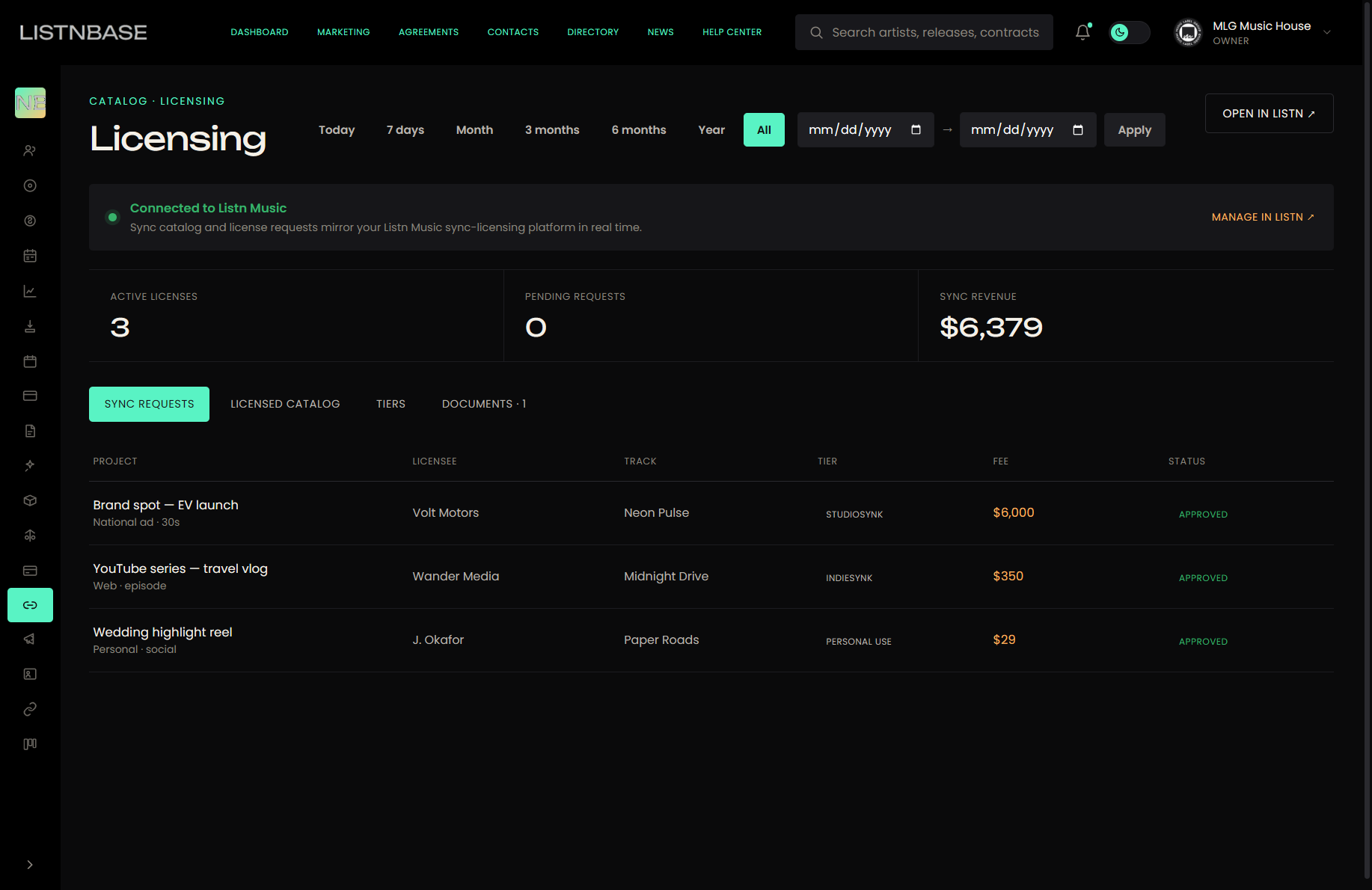Open the people (artists) sidebar icon
Viewport: 1372px width, 890px height.
(30, 150)
